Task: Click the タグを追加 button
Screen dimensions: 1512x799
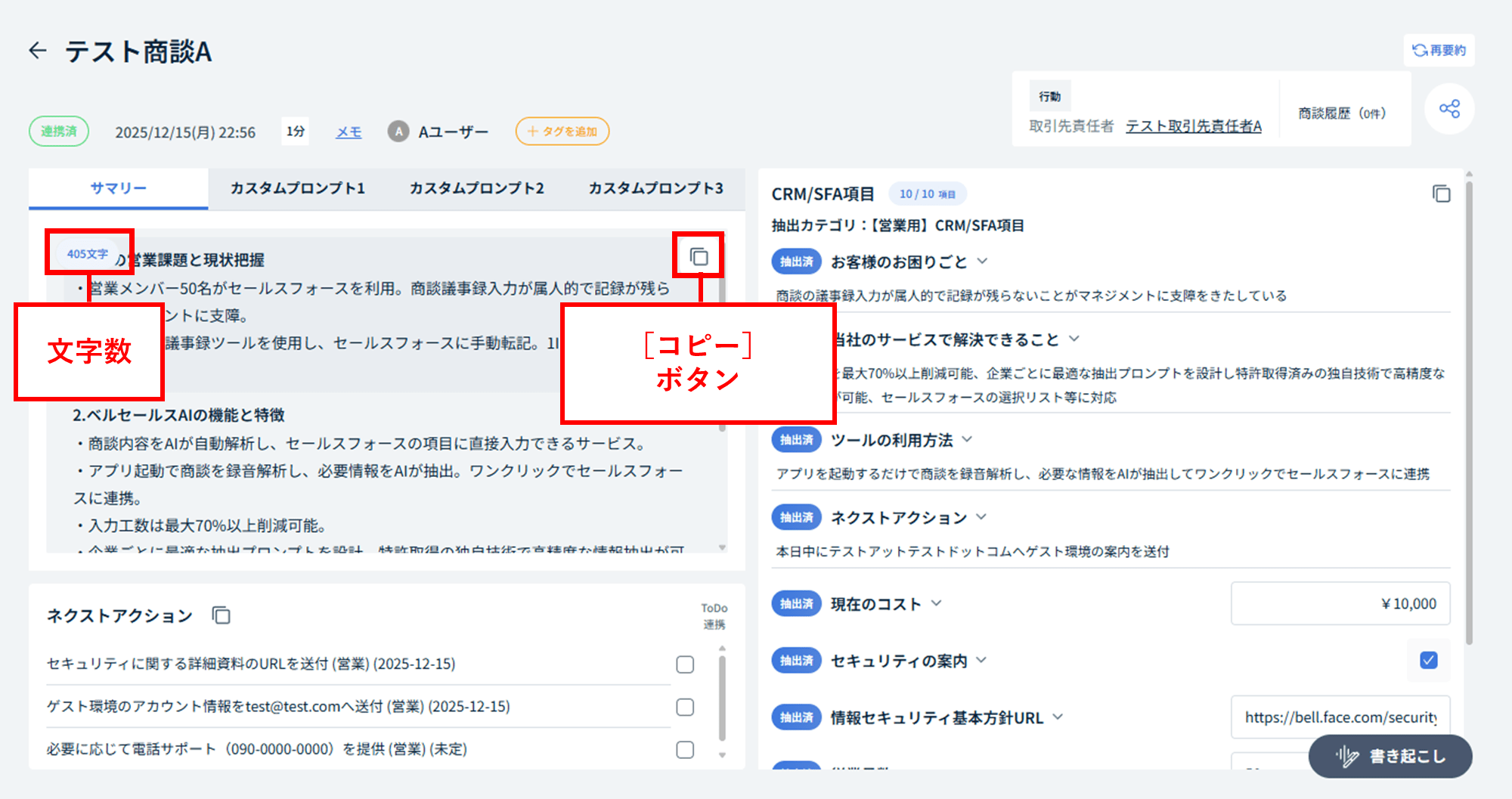Action: pos(562,132)
